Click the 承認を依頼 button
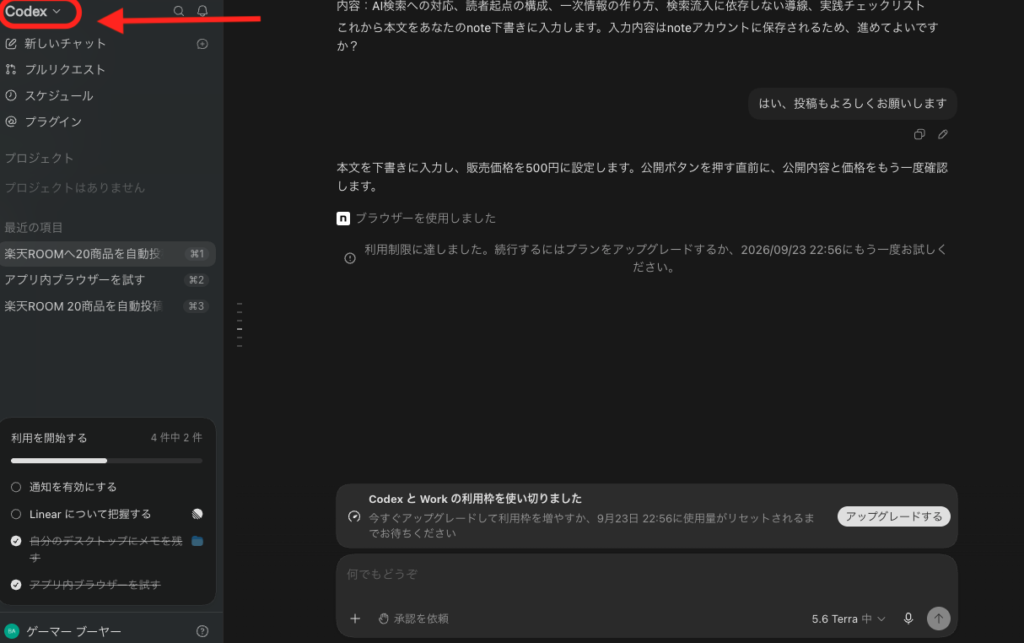The image size is (1024, 643). 413,618
